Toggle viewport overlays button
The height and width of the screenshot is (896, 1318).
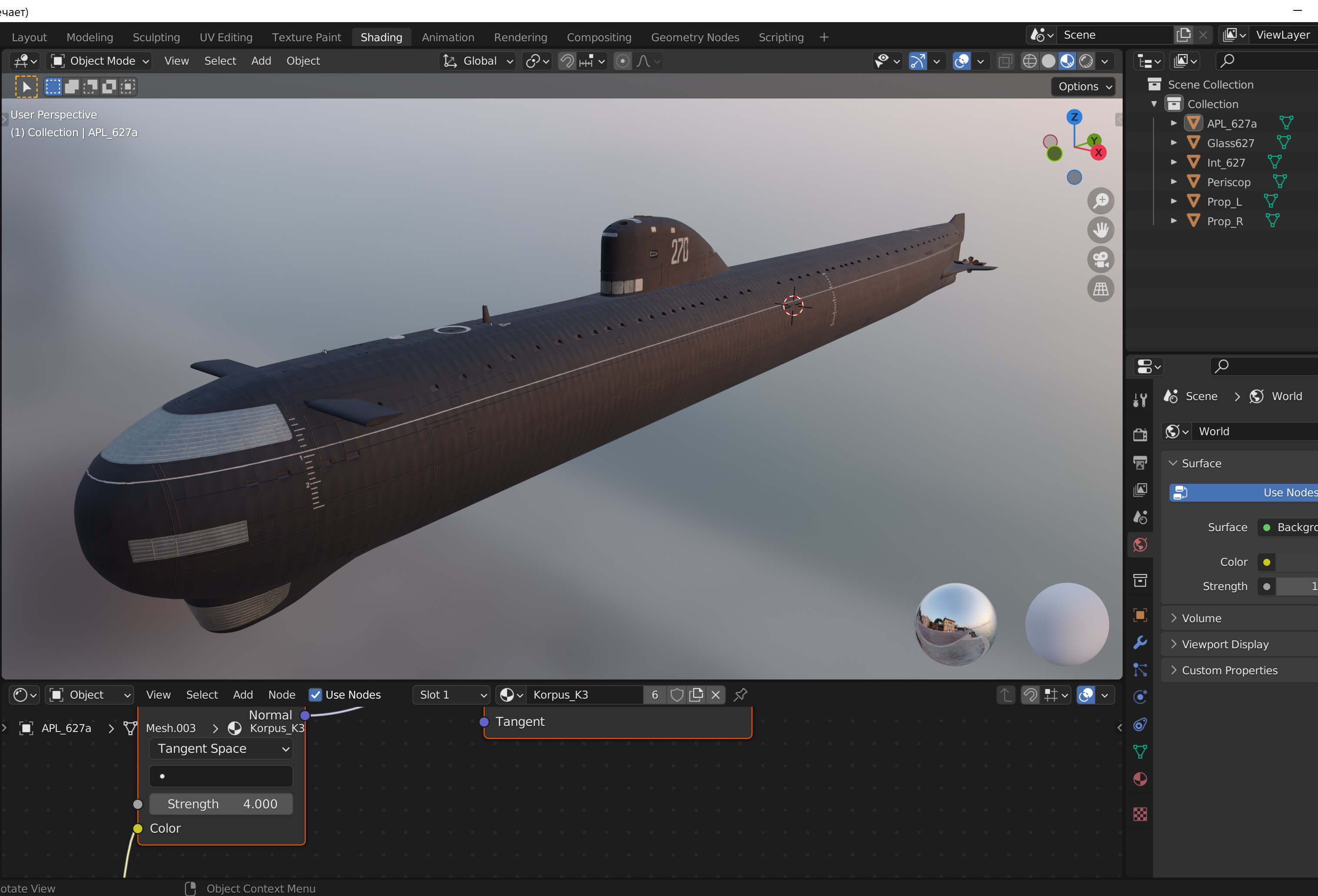[x=962, y=61]
